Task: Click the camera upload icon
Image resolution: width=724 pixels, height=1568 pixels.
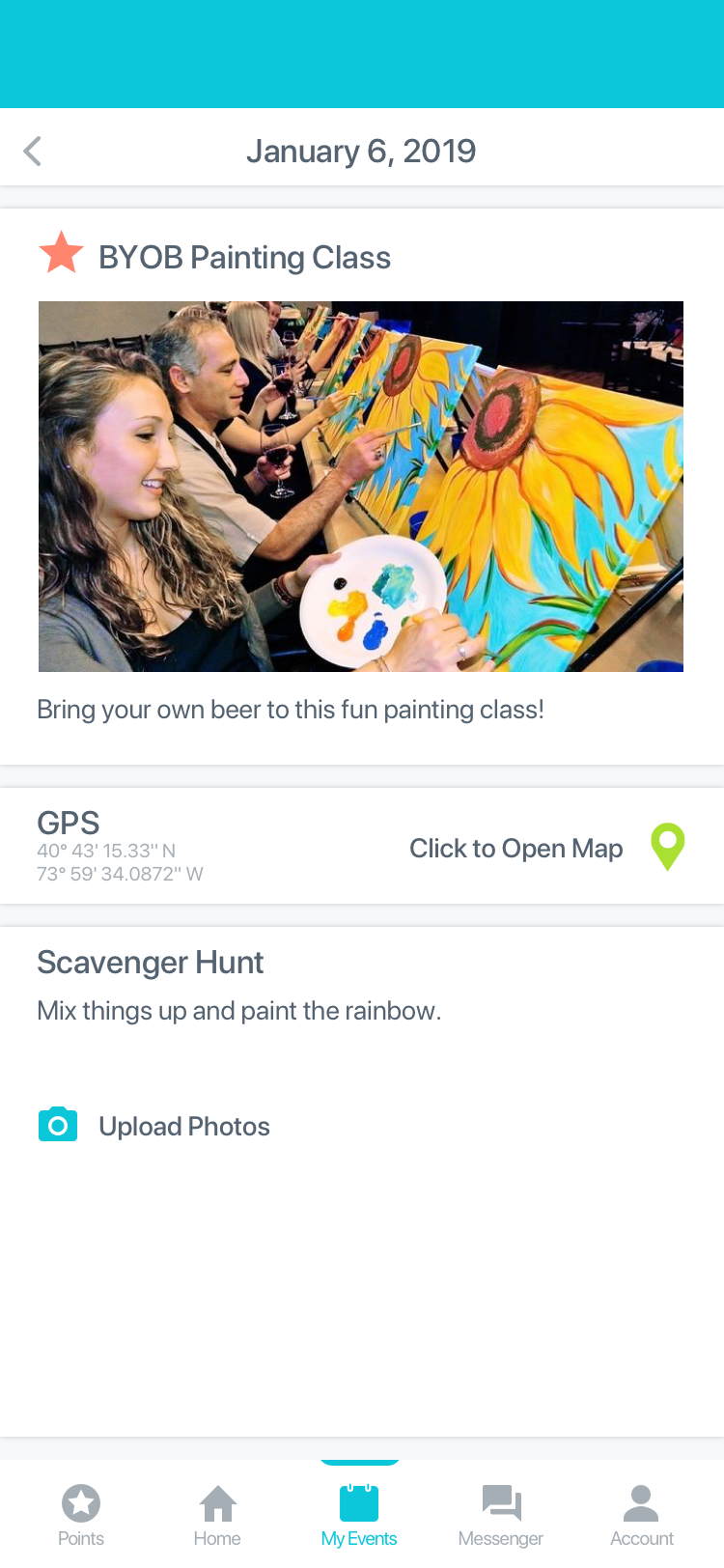Action: click(x=58, y=1125)
